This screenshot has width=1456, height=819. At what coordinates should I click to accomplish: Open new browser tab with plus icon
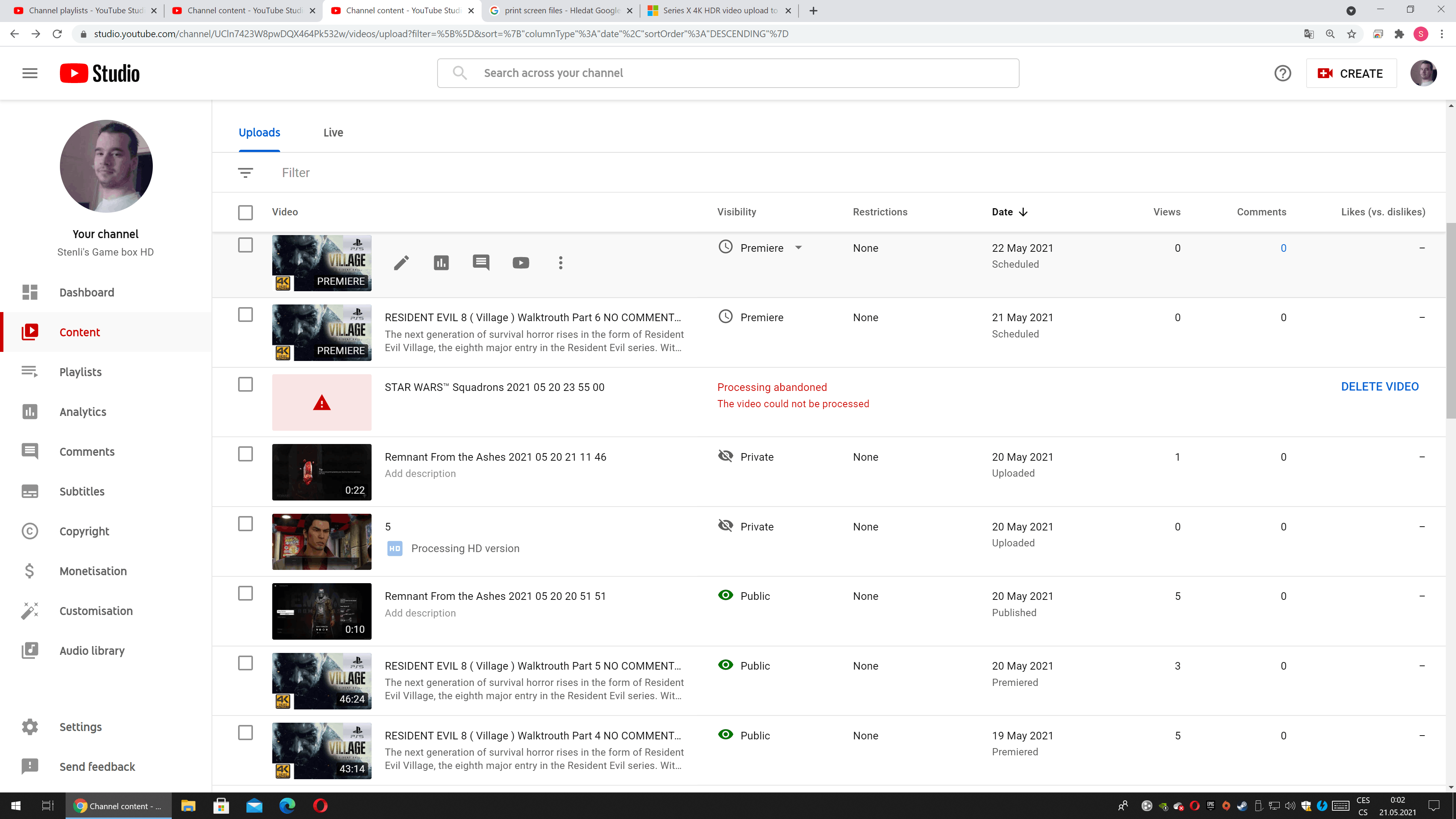tap(813, 11)
